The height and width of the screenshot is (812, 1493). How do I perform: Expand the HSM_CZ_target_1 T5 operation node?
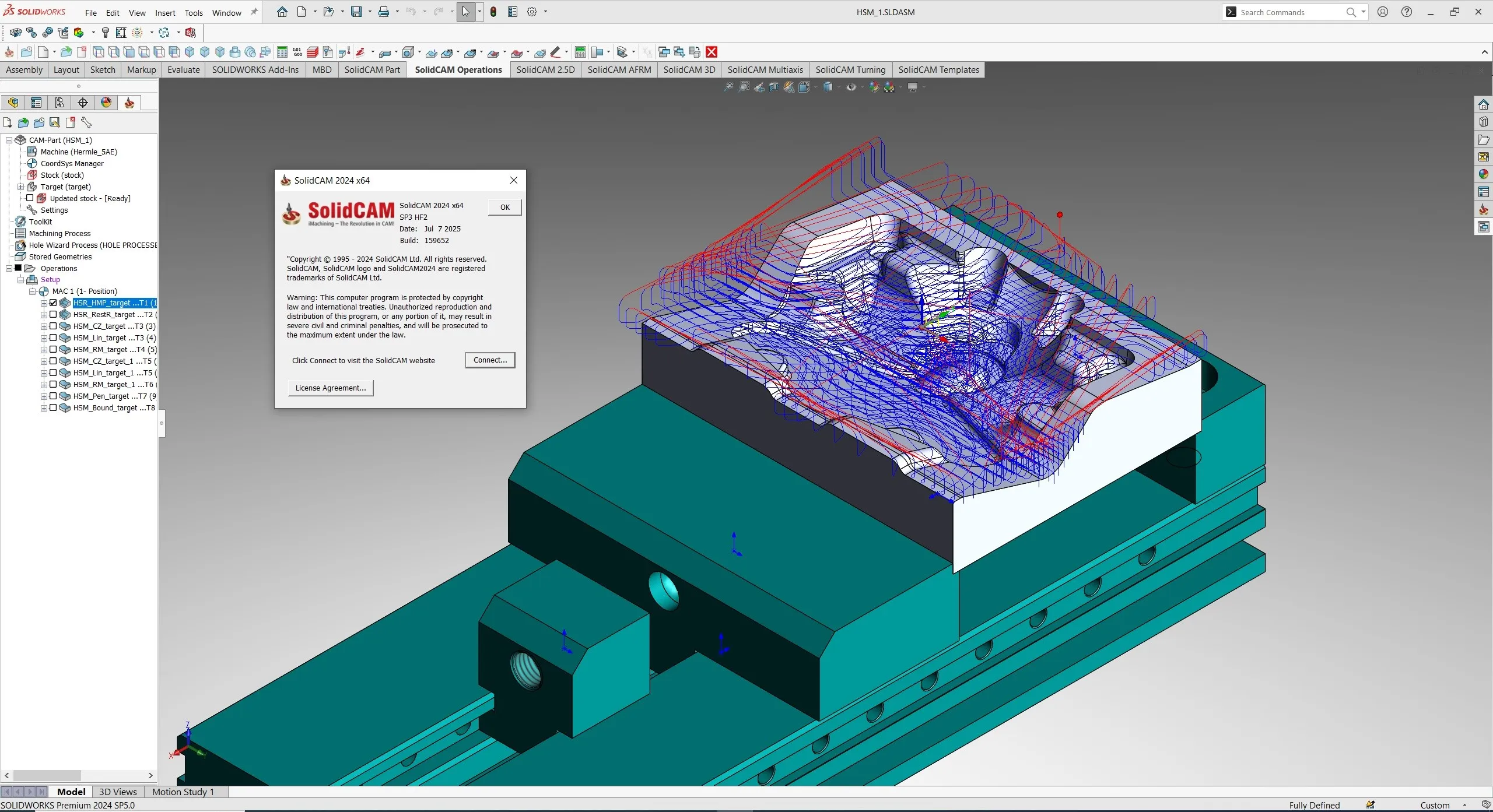tap(44, 361)
